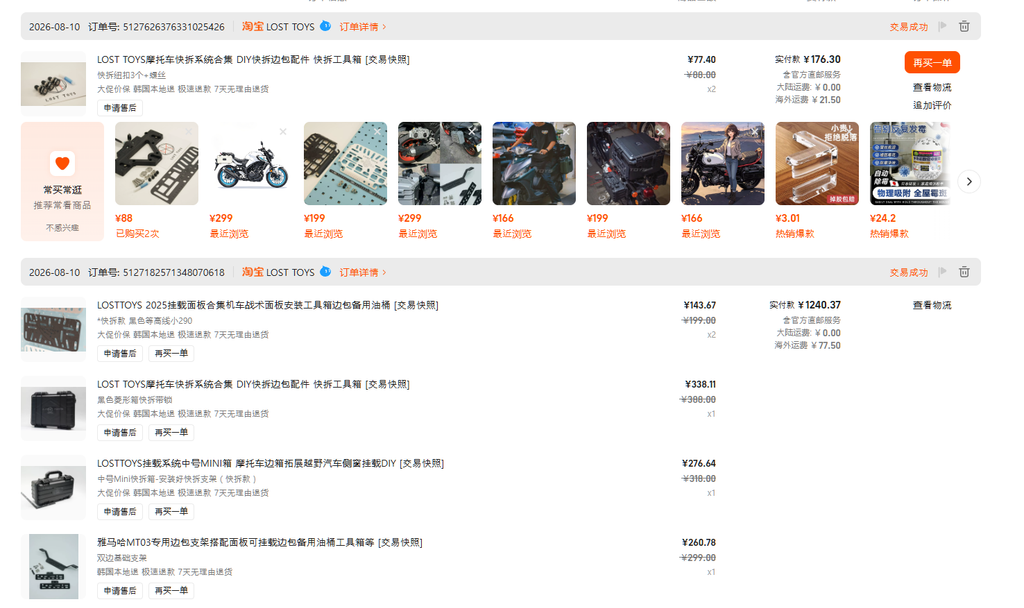Open title LOSTTOYS挂载系统中号MINI箱

click(270, 463)
